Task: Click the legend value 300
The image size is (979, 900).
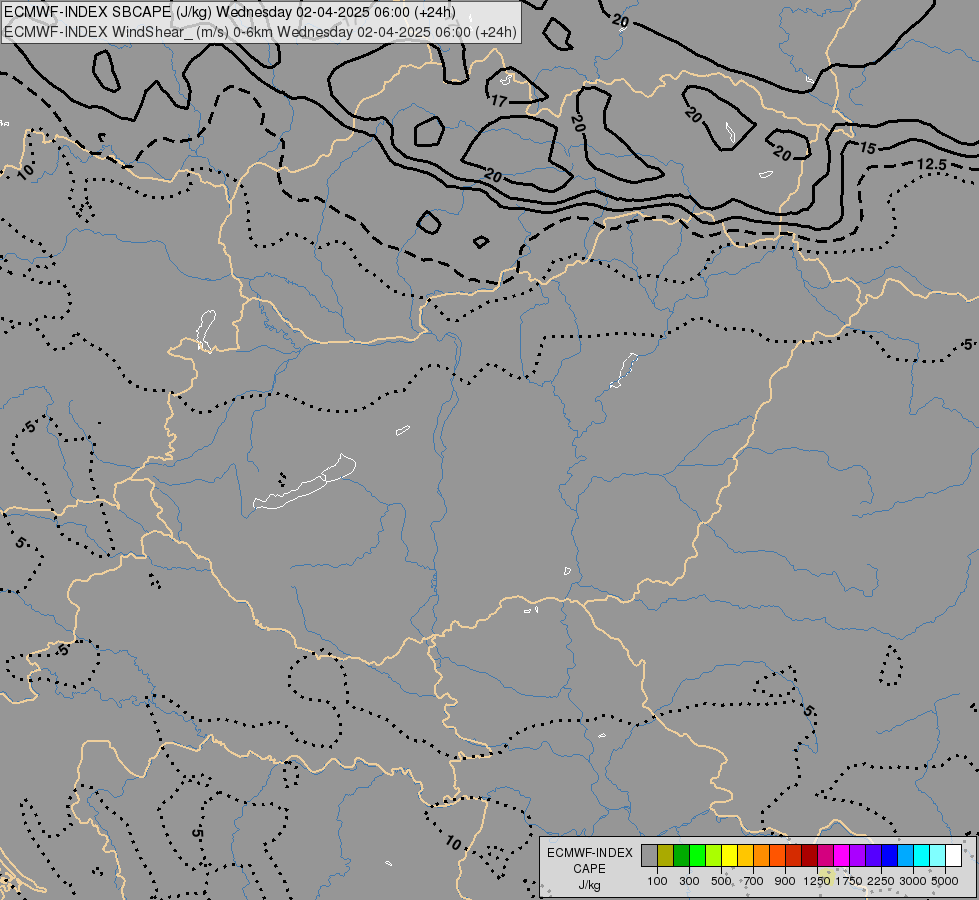Action: click(689, 881)
